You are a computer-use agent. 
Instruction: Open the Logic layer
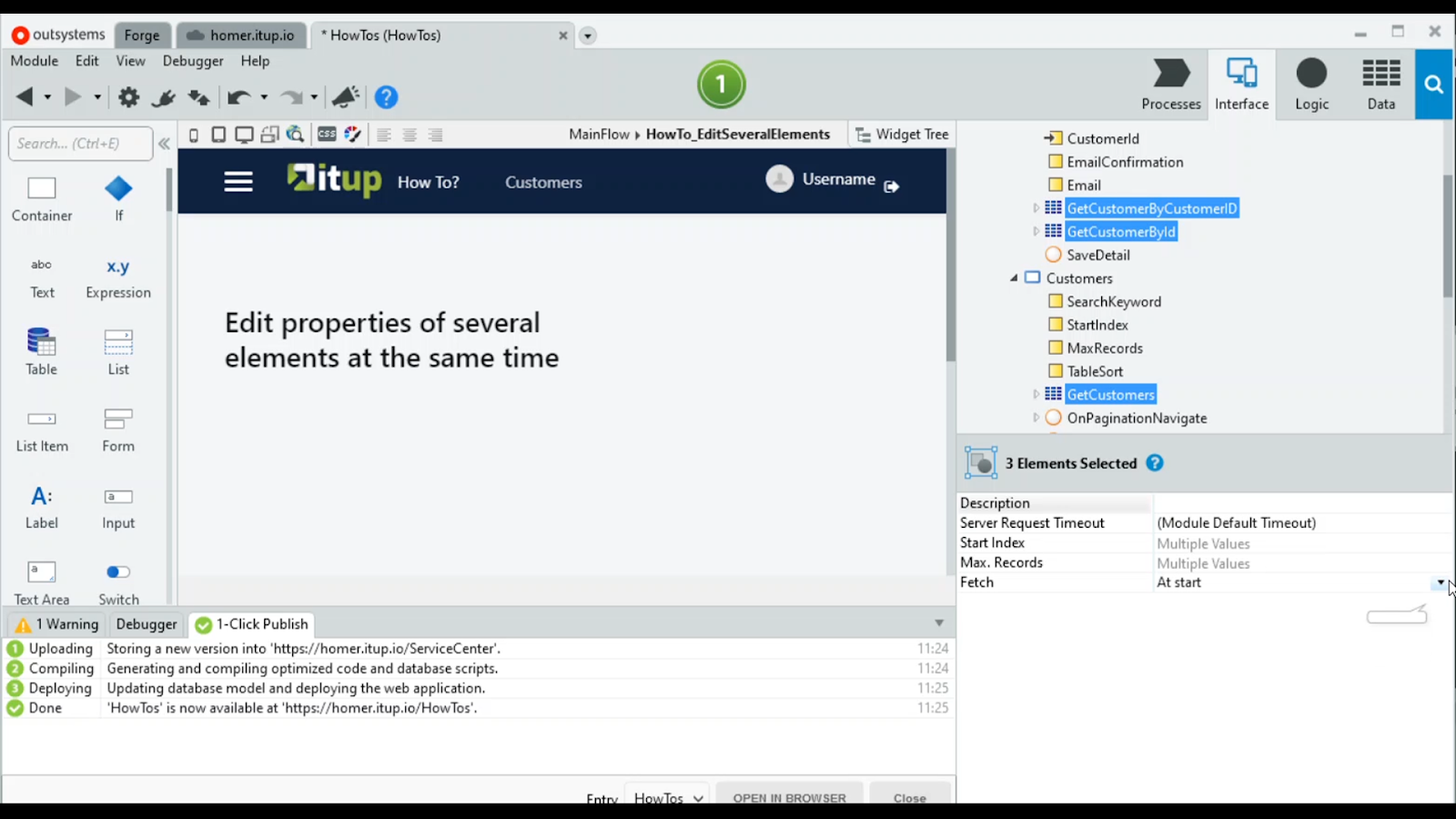coord(1311,85)
